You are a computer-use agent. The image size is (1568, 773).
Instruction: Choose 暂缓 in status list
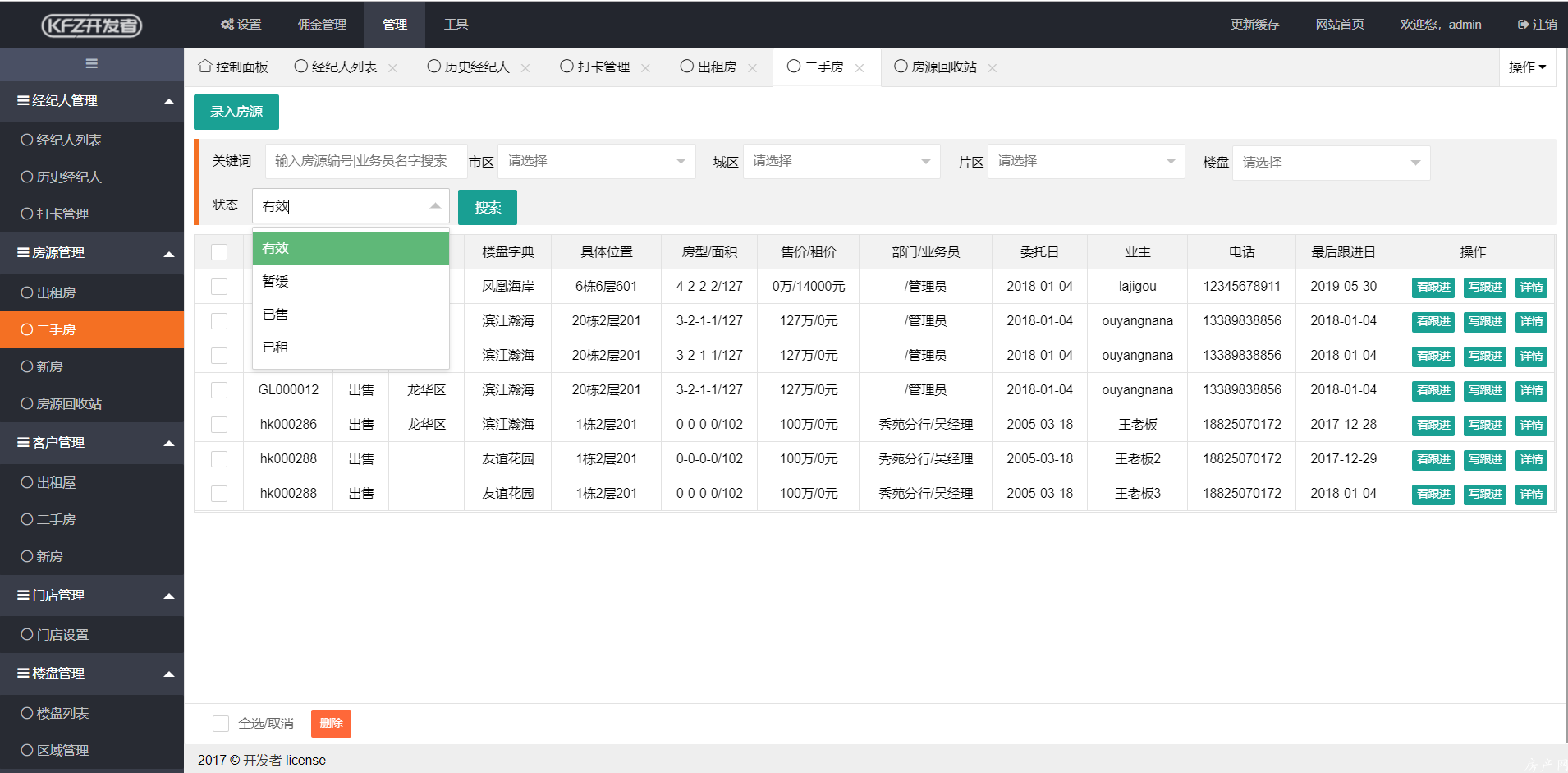click(x=351, y=282)
